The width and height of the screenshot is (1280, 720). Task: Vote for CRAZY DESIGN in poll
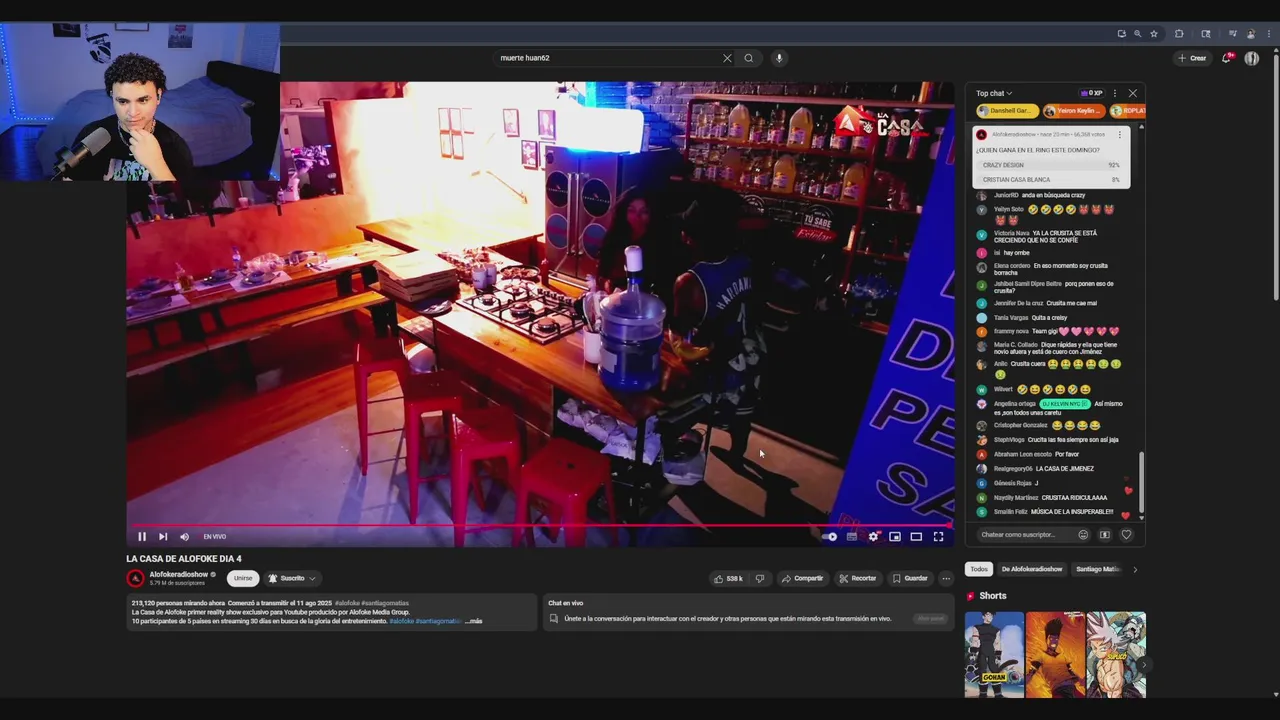point(1051,165)
